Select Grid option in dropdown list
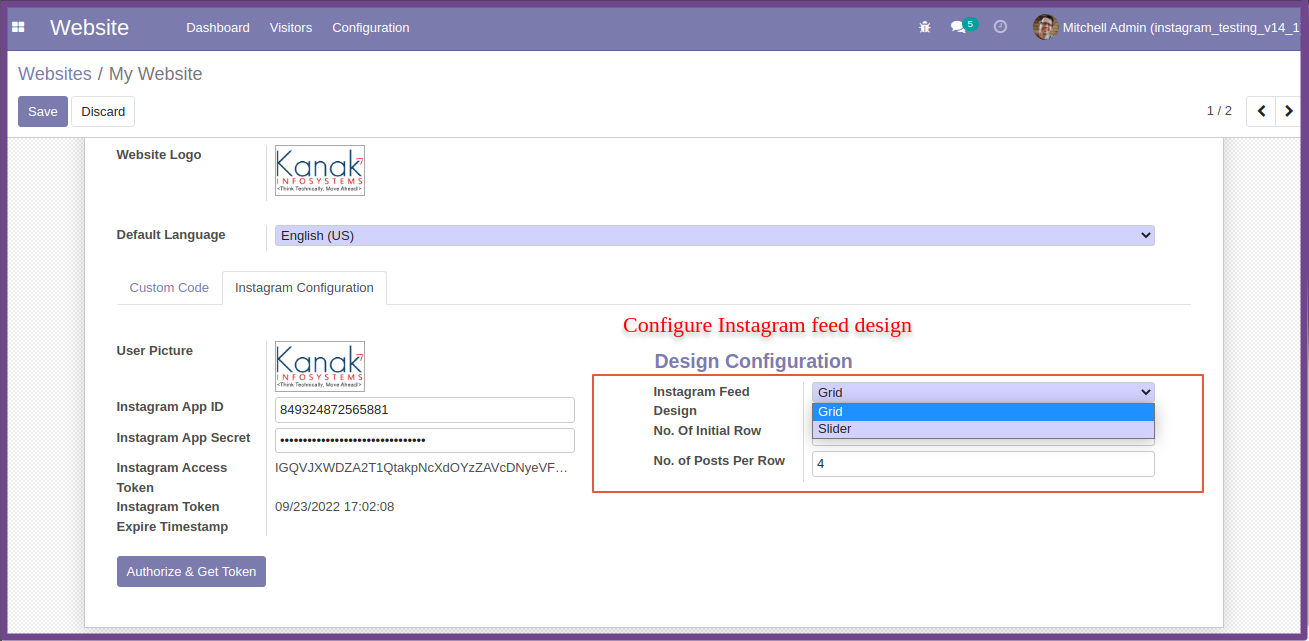 click(983, 412)
